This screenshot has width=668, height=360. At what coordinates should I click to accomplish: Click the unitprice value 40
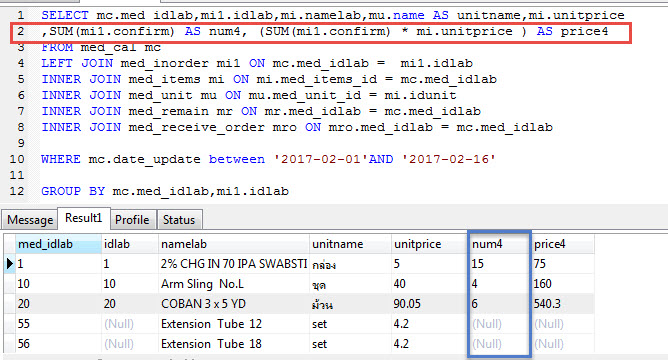click(x=430, y=284)
